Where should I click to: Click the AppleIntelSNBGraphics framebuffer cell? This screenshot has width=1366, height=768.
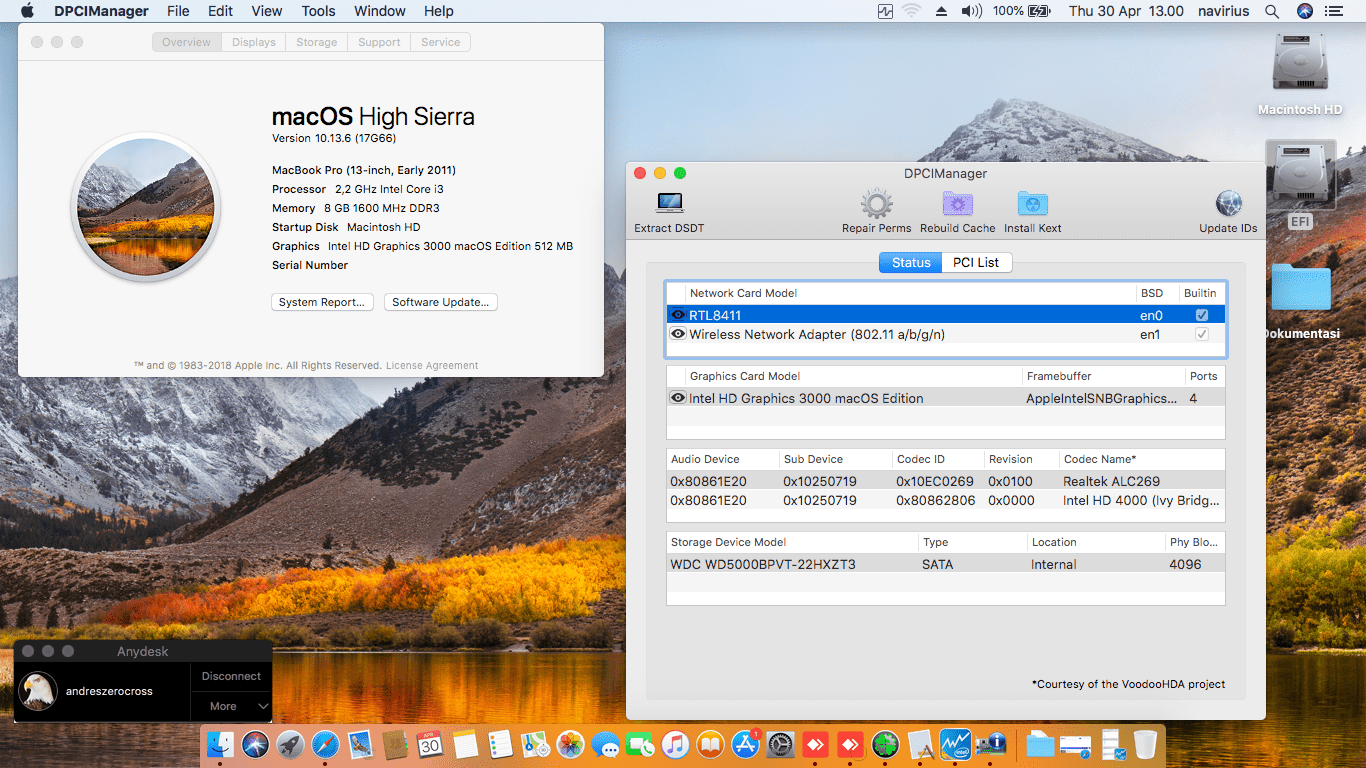(1102, 398)
